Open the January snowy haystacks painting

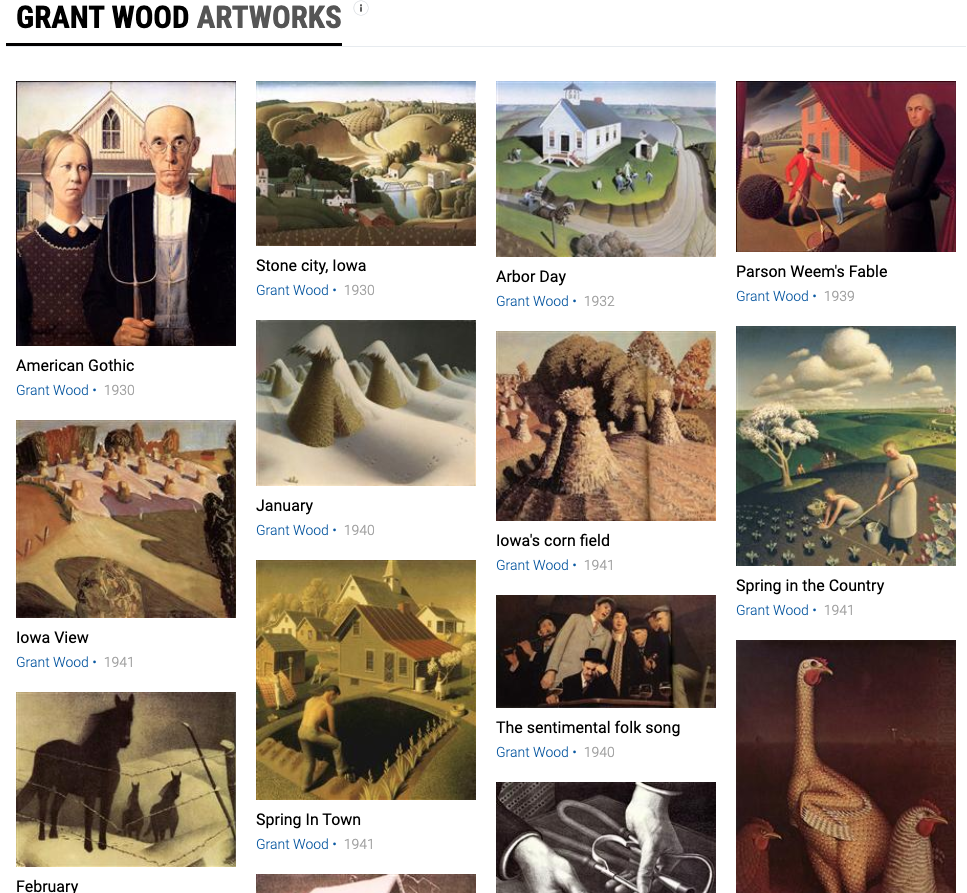(366, 403)
